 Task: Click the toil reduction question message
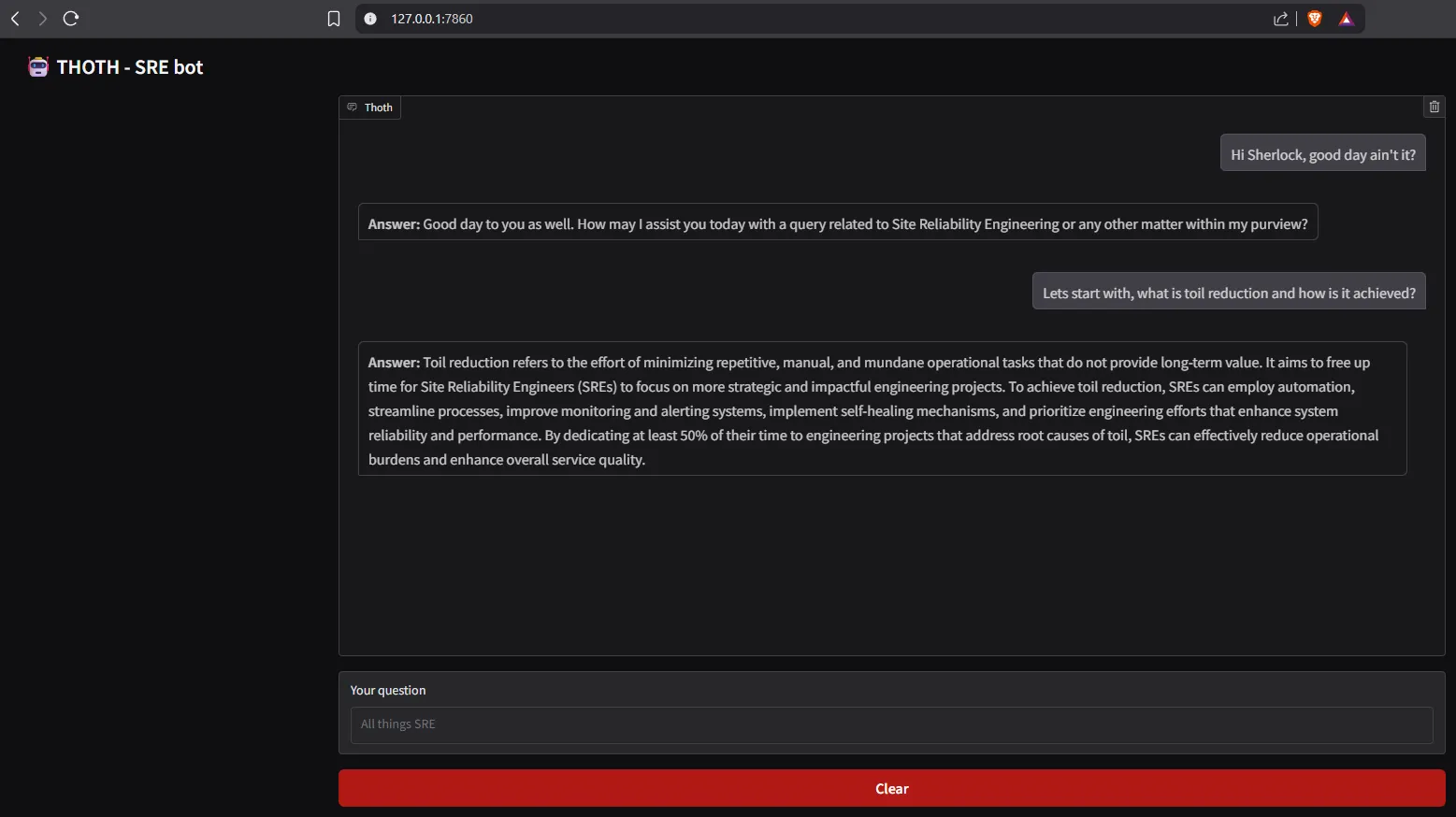pos(1229,293)
